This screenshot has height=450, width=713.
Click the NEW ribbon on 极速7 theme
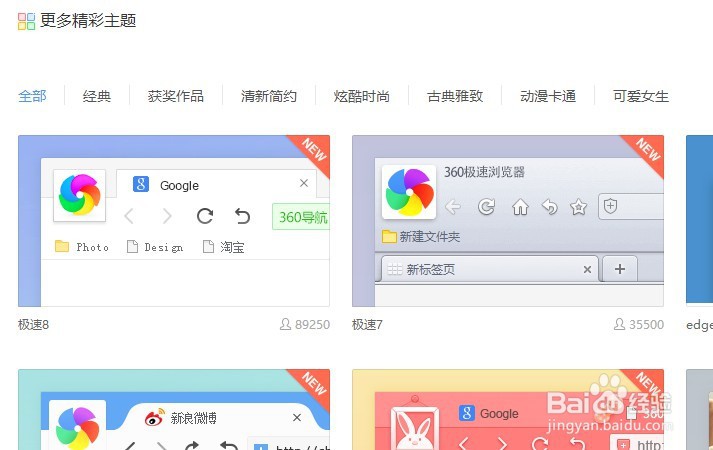[x=648, y=151]
